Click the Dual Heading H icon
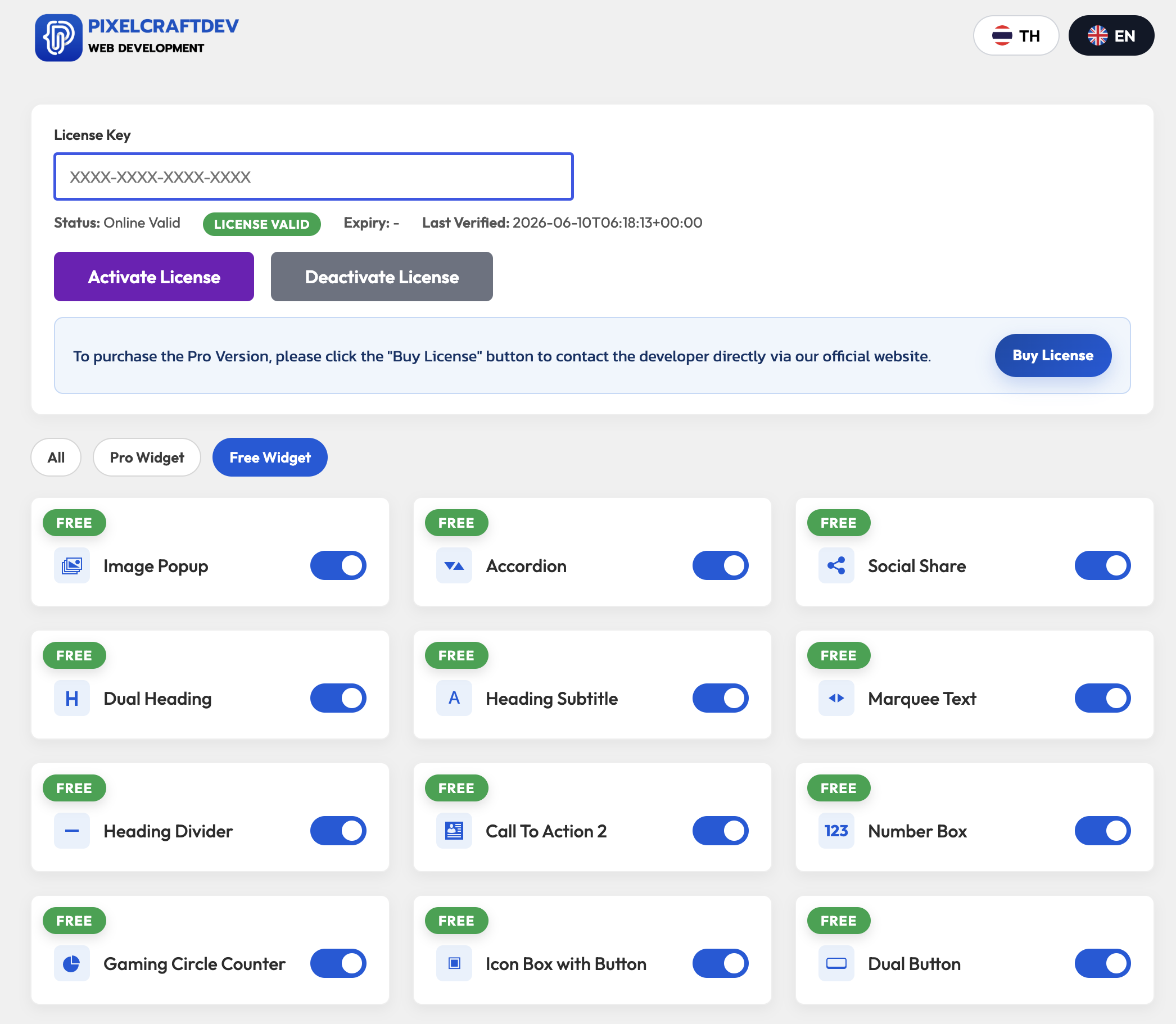The width and height of the screenshot is (1176, 1024). tap(72, 698)
